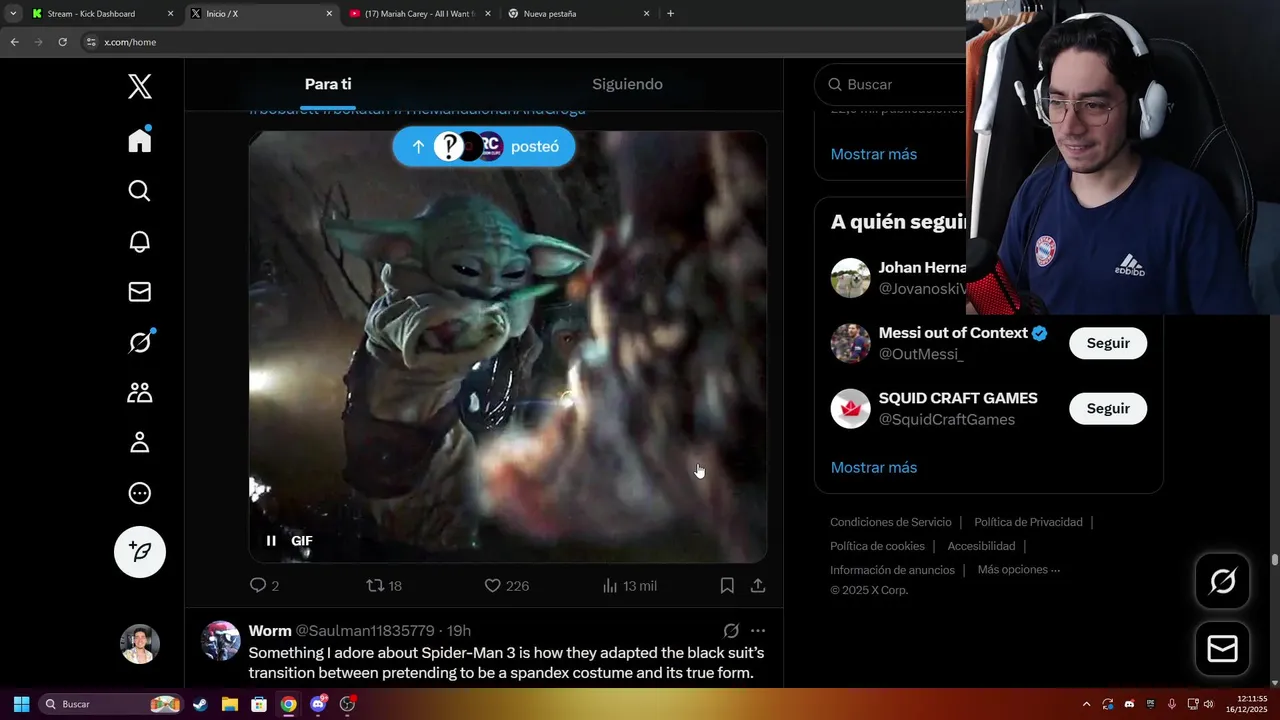
Task: Follow SQUID CRAFT GAMES account
Action: [1108, 409]
